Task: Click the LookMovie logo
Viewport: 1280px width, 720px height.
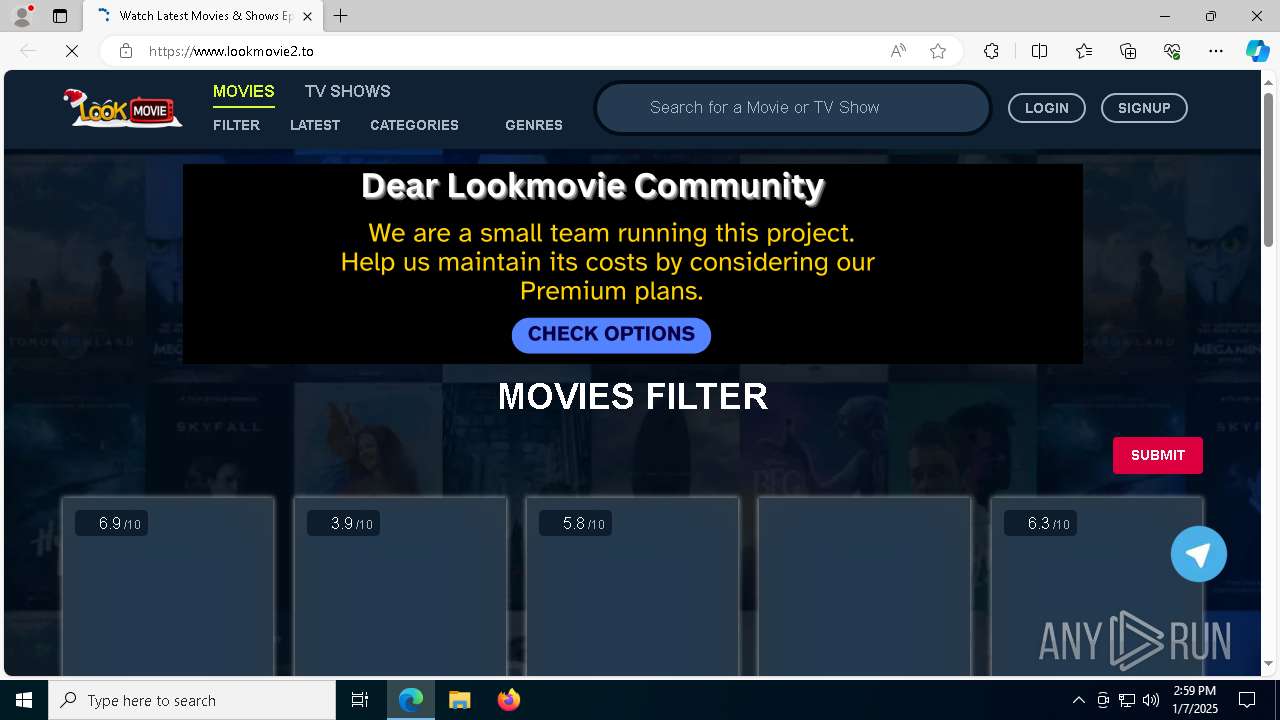Action: click(x=123, y=108)
